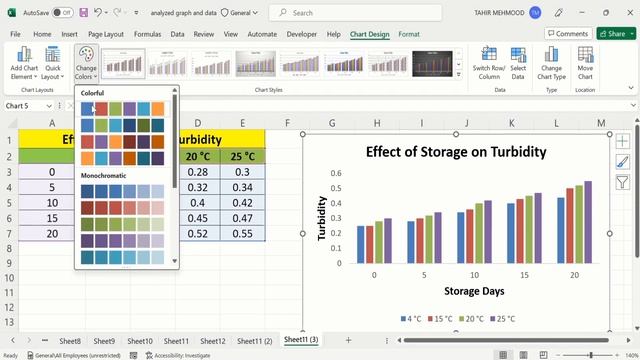Click the Storage Days axis title
Image resolution: width=640 pixels, height=360 pixels.
coord(474,291)
